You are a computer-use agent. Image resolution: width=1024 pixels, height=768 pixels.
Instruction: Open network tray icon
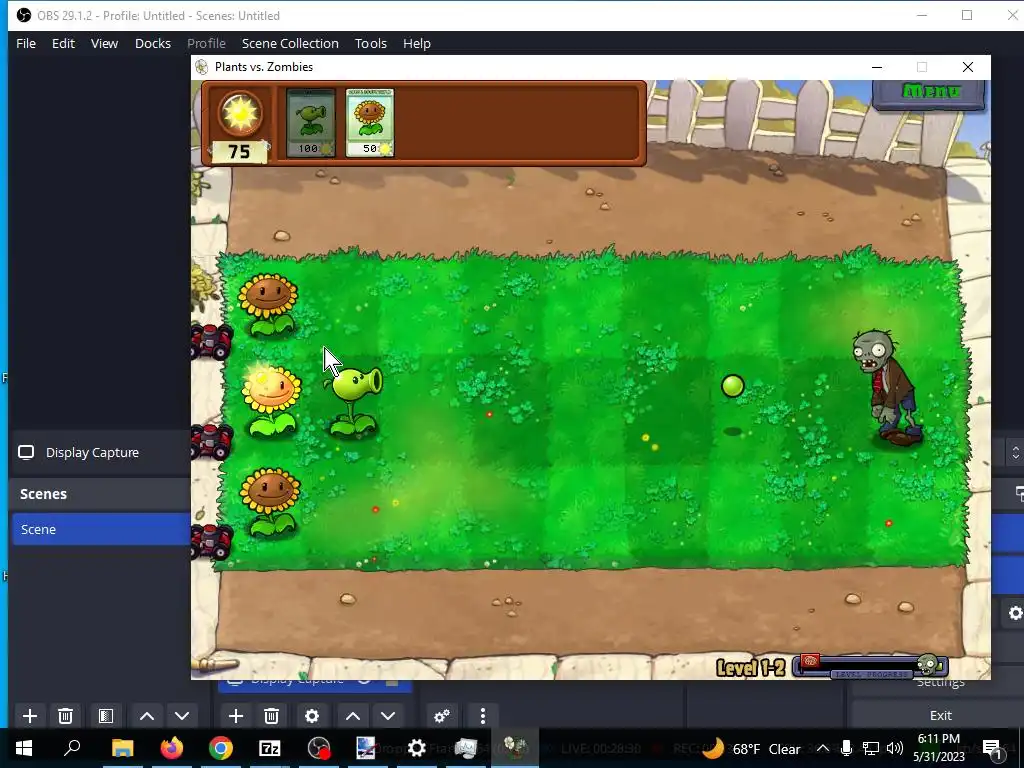(x=871, y=748)
